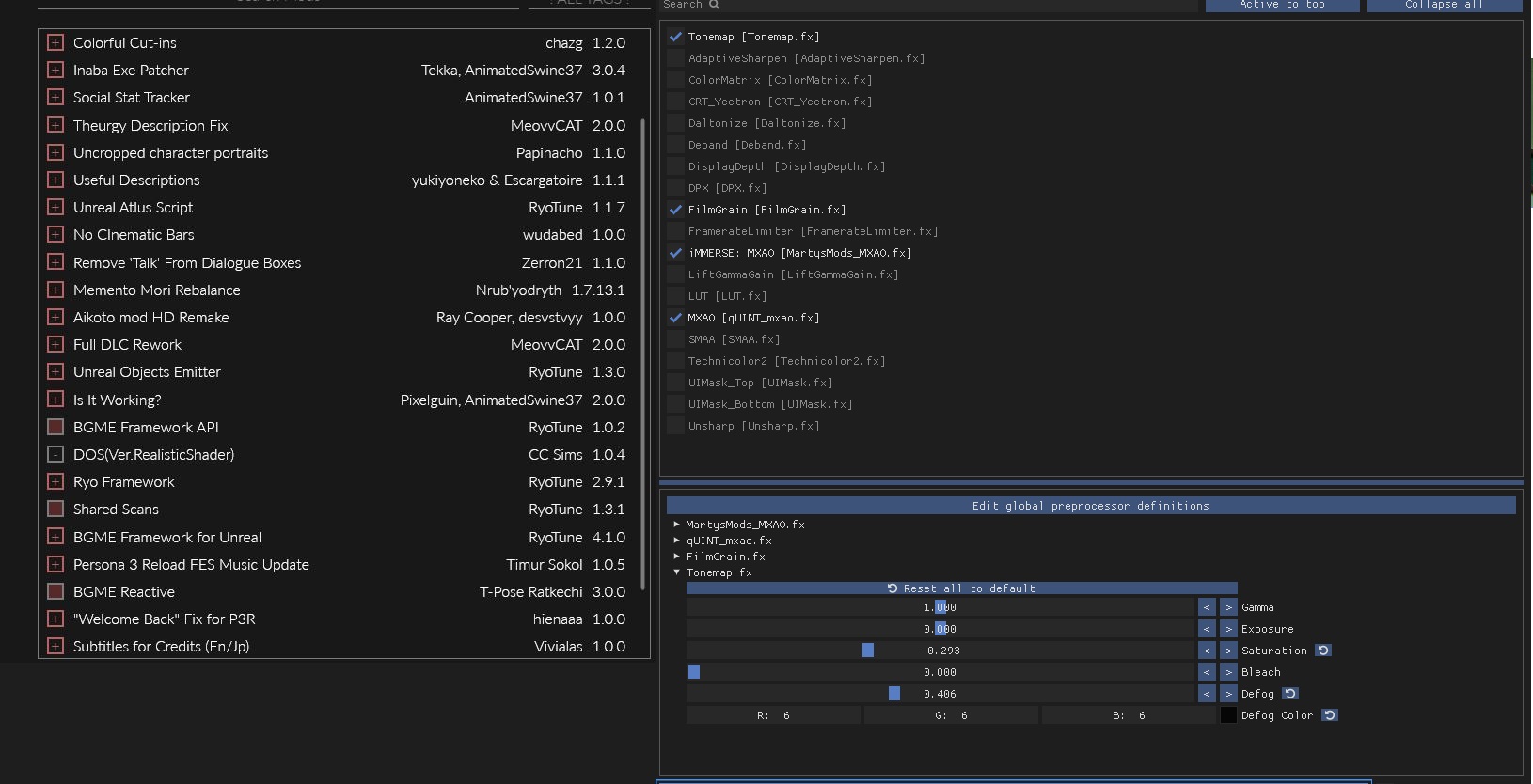Disable the Tonemap effect checkbox
Image resolution: width=1533 pixels, height=784 pixels.
point(675,37)
